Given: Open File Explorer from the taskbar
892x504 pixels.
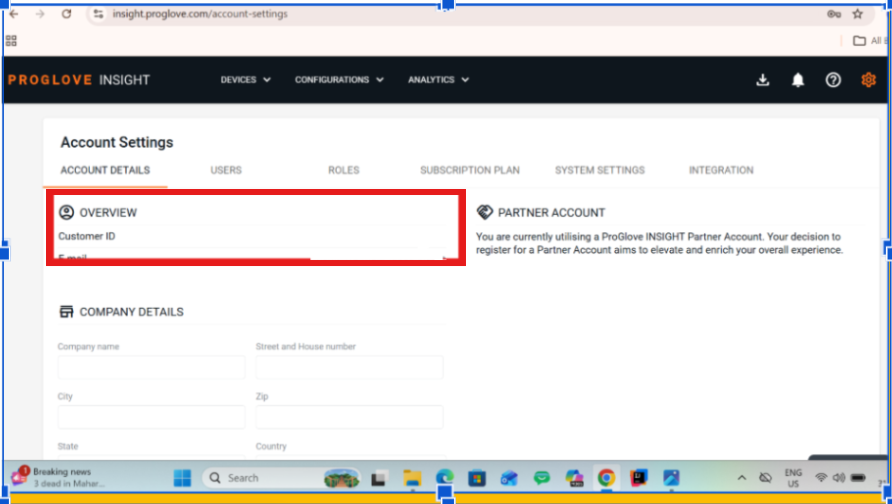Looking at the screenshot, I should click(x=412, y=478).
